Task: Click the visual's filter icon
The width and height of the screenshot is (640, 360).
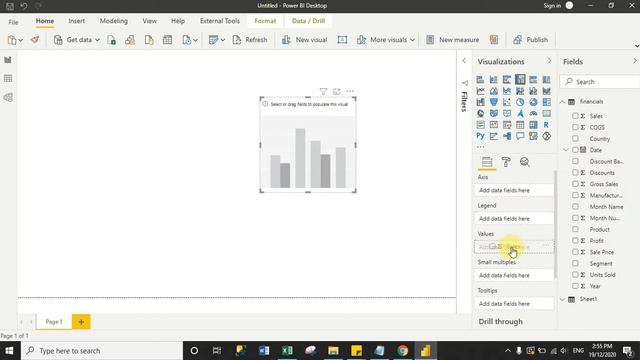Action: [x=323, y=91]
